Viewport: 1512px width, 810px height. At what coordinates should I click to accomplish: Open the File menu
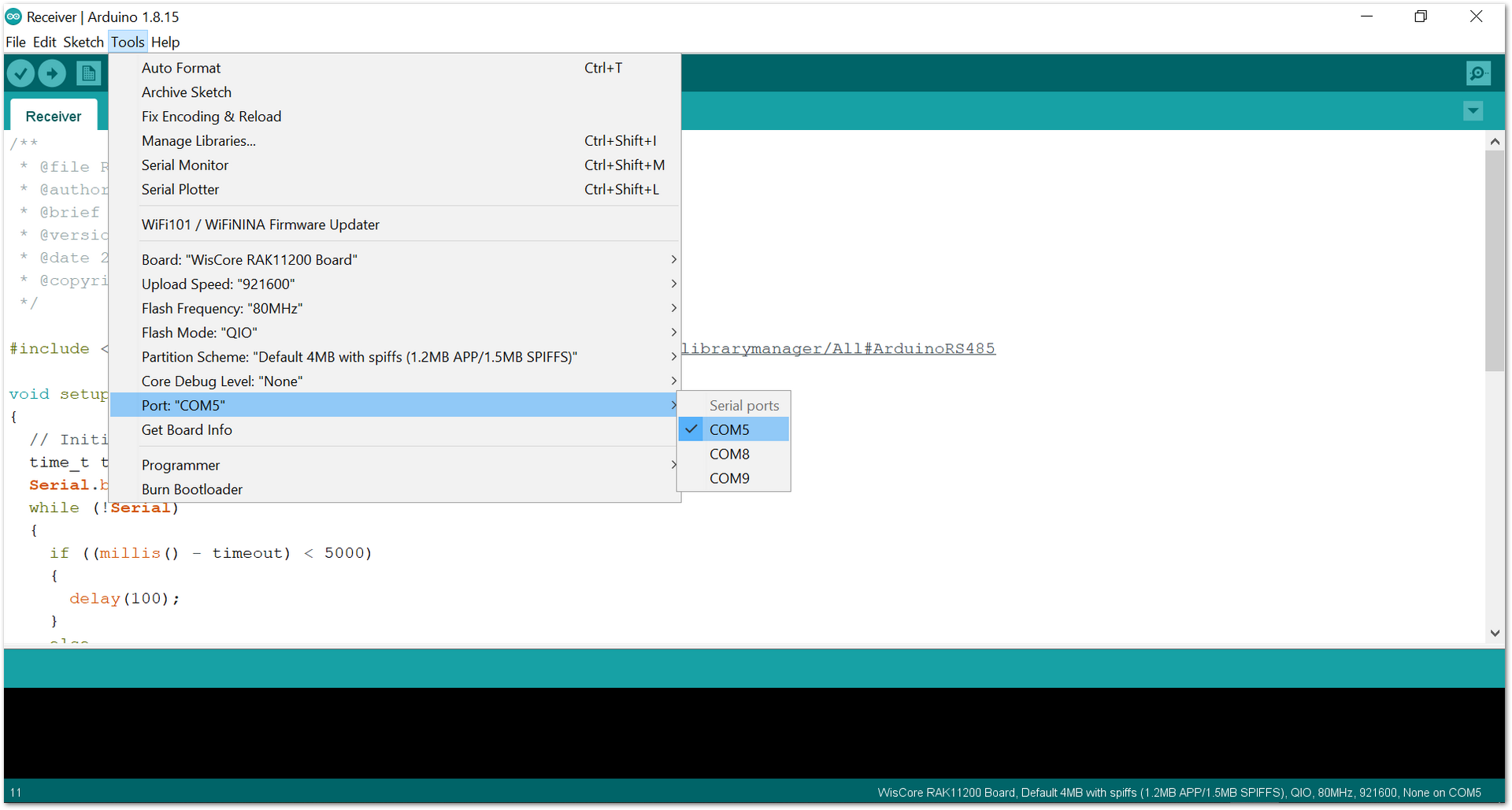point(16,42)
